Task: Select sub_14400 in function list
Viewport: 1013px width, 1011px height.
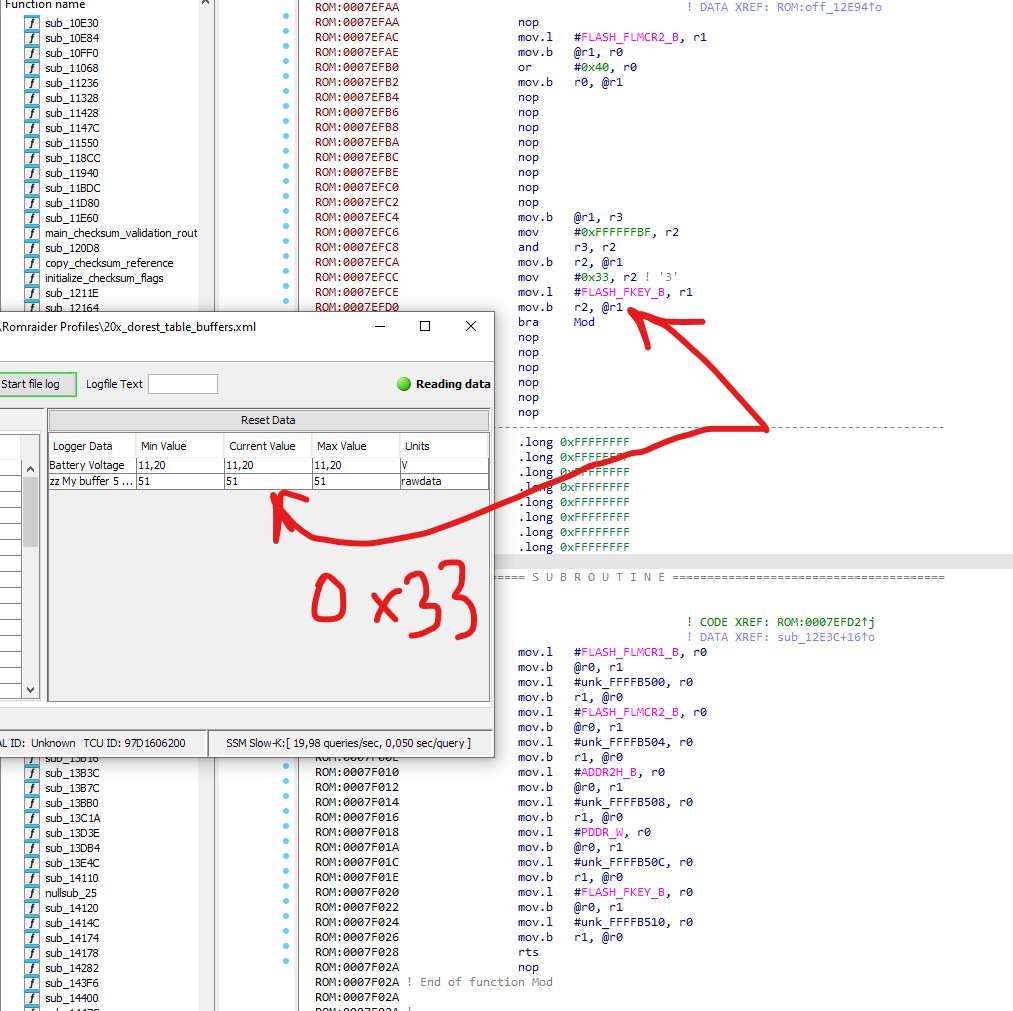Action: coord(72,998)
